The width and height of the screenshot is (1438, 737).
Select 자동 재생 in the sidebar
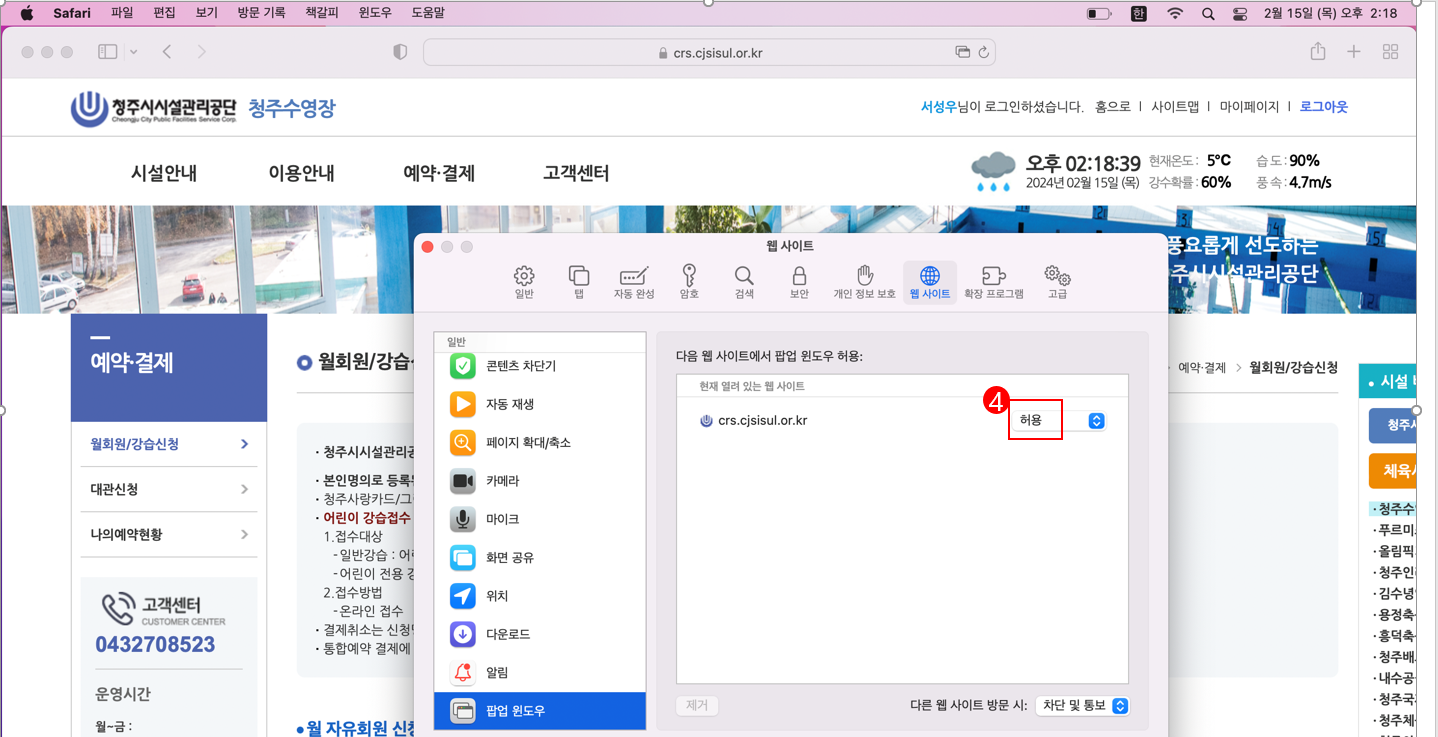pos(540,404)
